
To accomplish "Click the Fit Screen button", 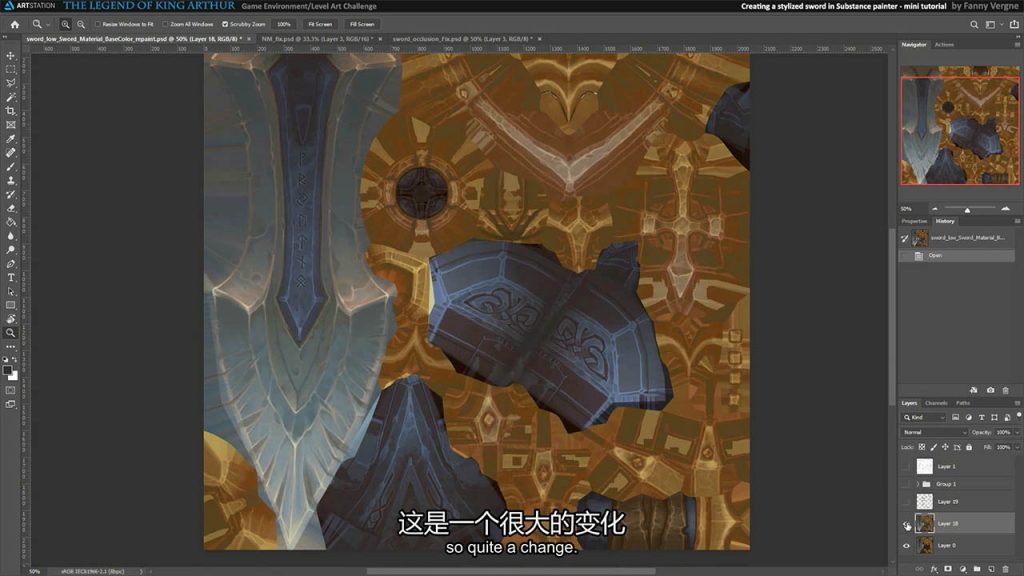I will [320, 24].
